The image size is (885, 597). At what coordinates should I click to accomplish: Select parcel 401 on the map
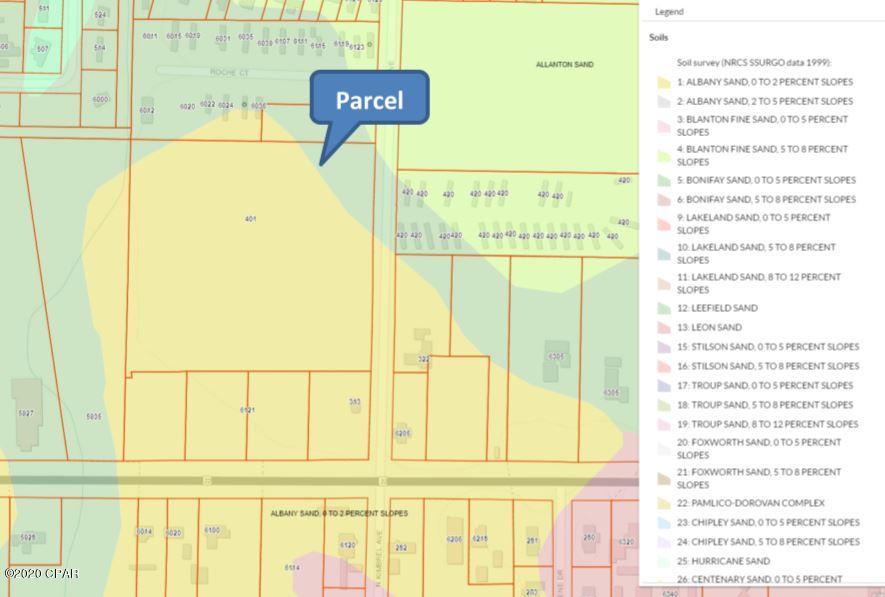pyautogui.click(x=250, y=218)
